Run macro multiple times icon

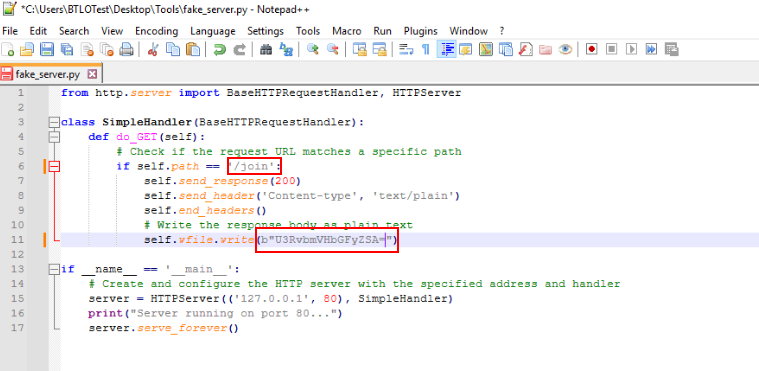pyautogui.click(x=651, y=49)
